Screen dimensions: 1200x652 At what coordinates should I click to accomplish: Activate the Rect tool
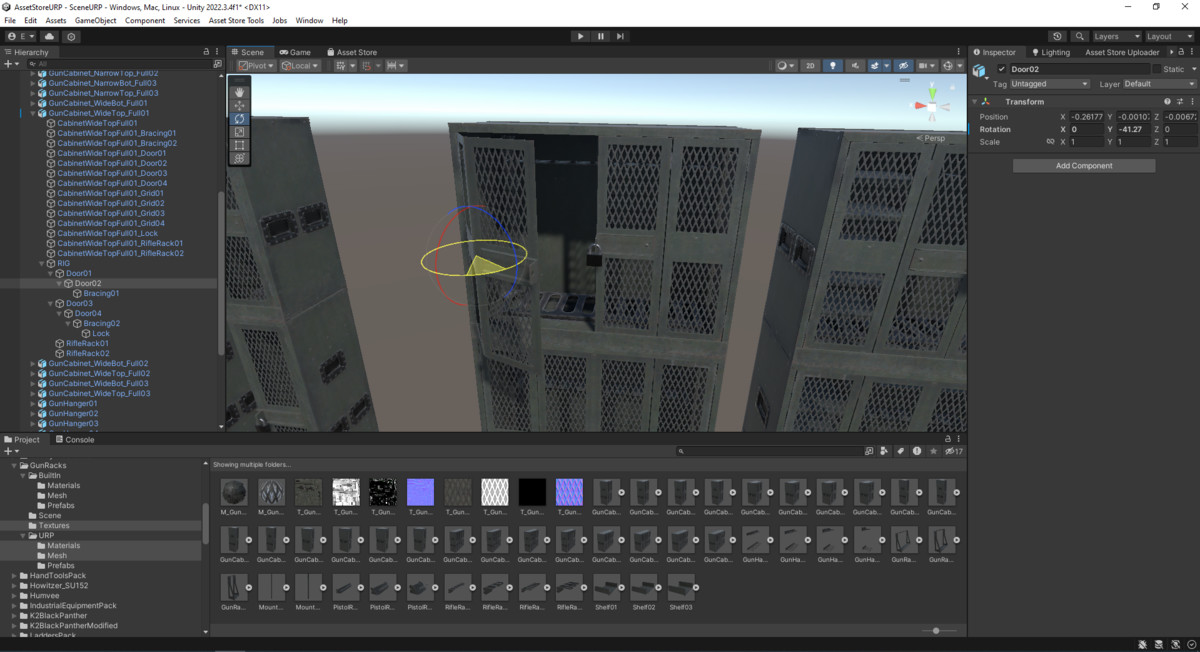click(x=238, y=146)
